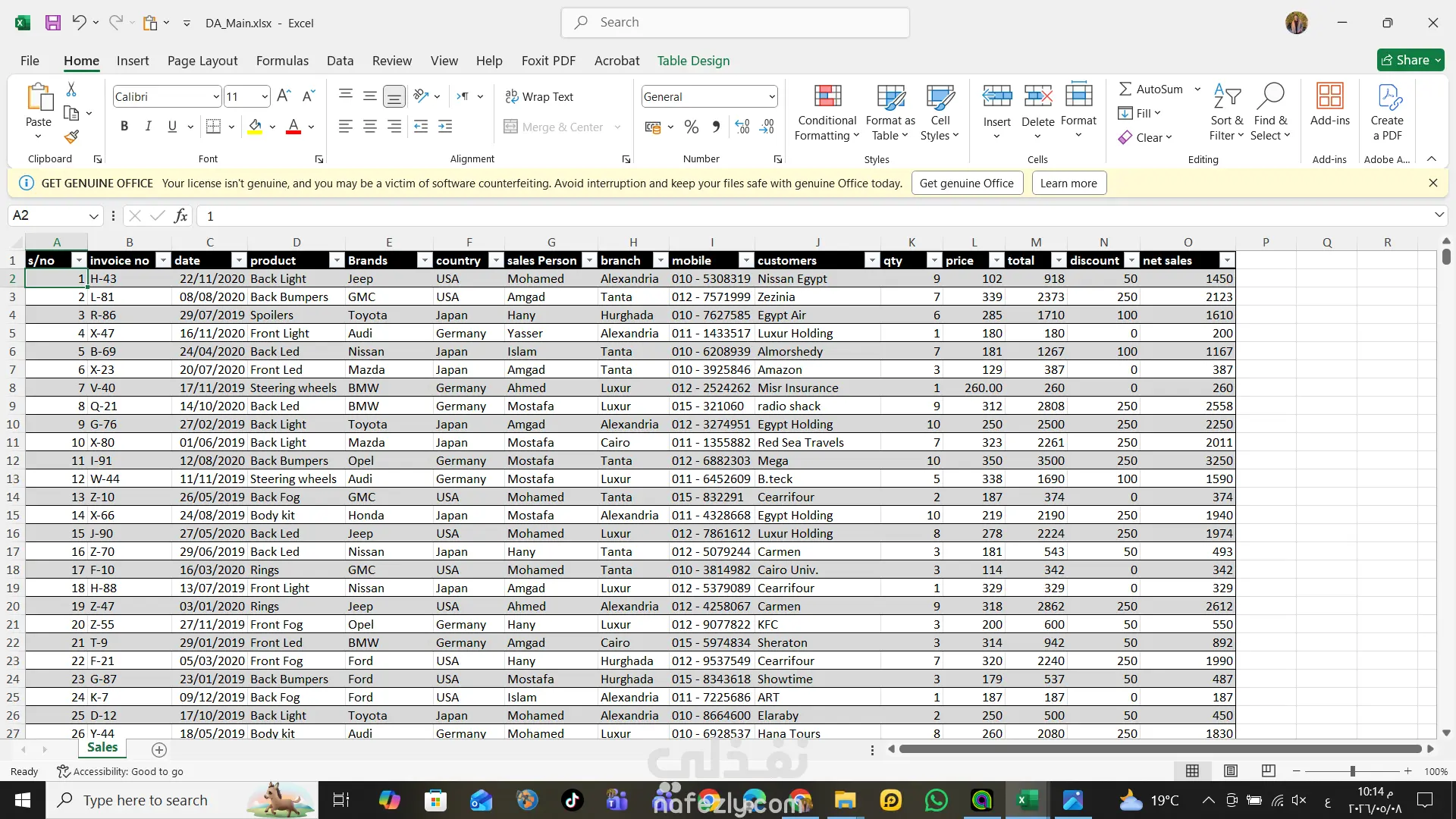Apply Comma Style number format
The width and height of the screenshot is (1456, 819).
click(716, 127)
